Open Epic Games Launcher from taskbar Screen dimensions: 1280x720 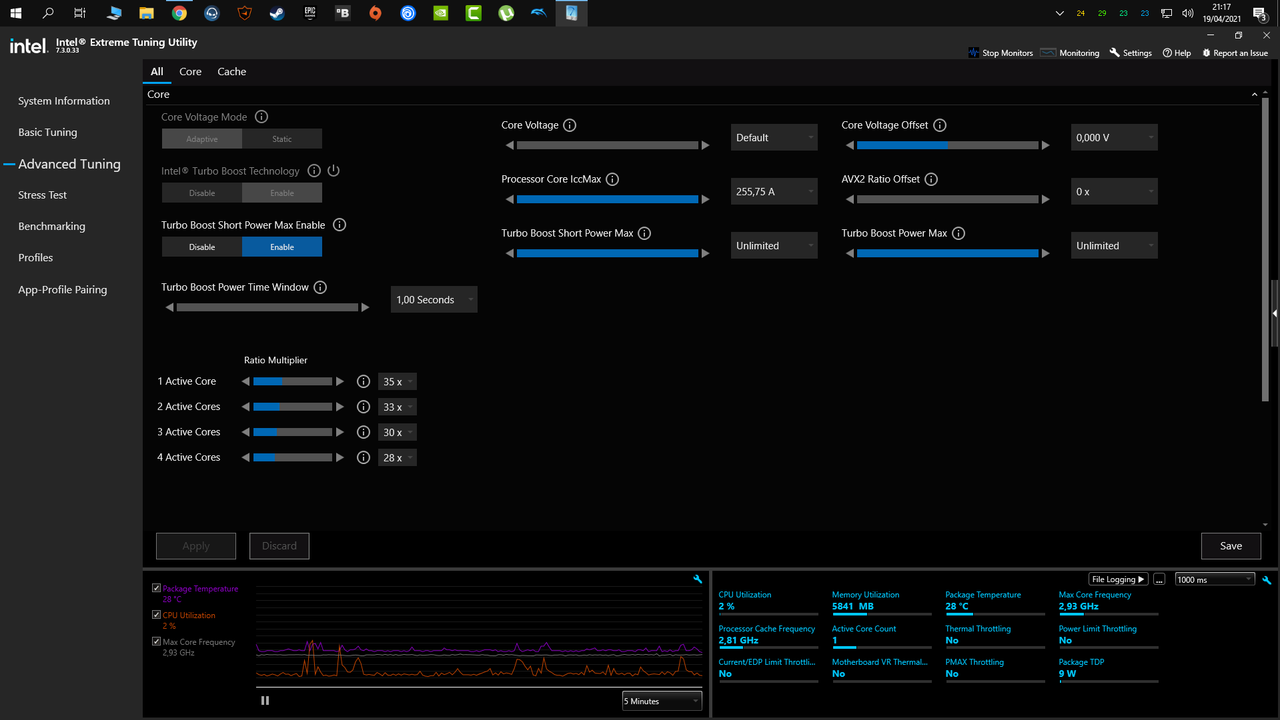pos(310,13)
